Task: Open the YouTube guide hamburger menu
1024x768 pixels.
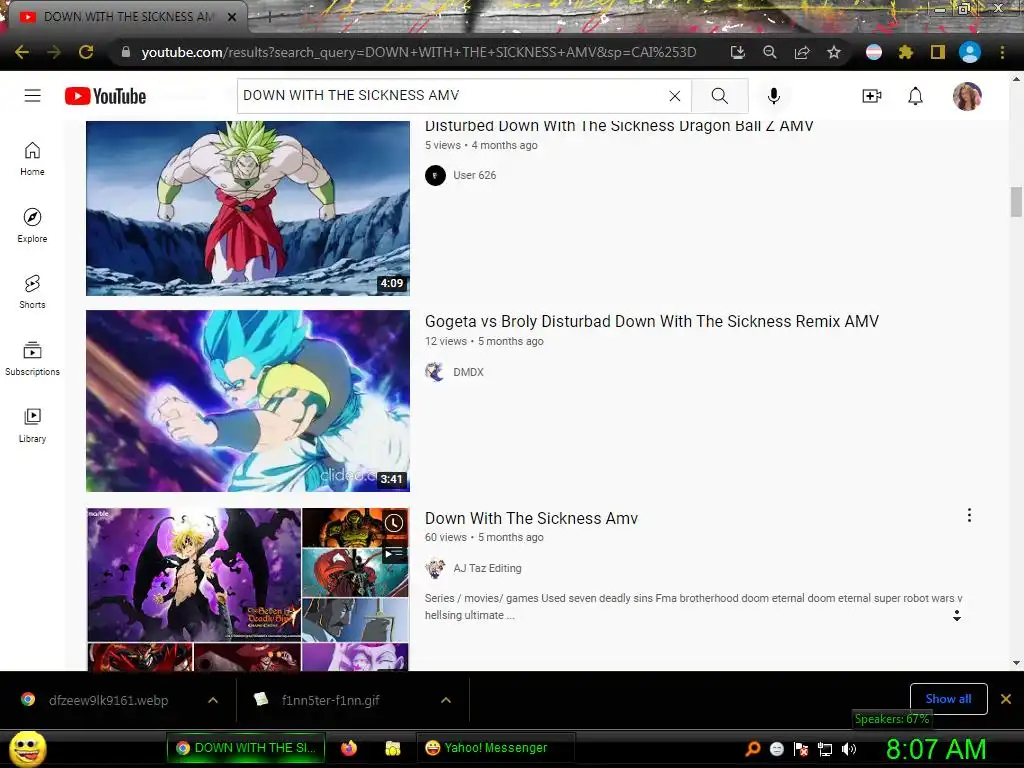Action: pyautogui.click(x=33, y=96)
